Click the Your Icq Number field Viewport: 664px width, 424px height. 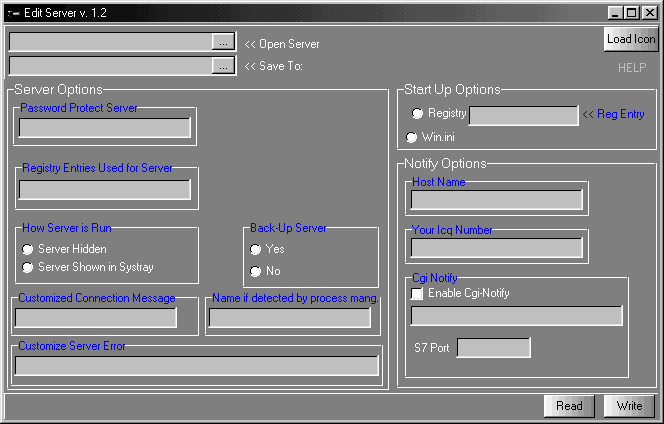[x=497, y=248]
